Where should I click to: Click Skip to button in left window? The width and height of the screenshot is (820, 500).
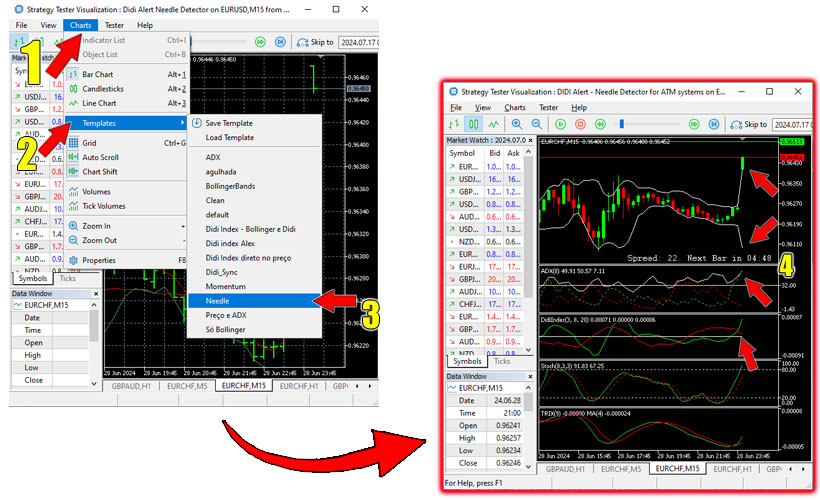(x=315, y=42)
